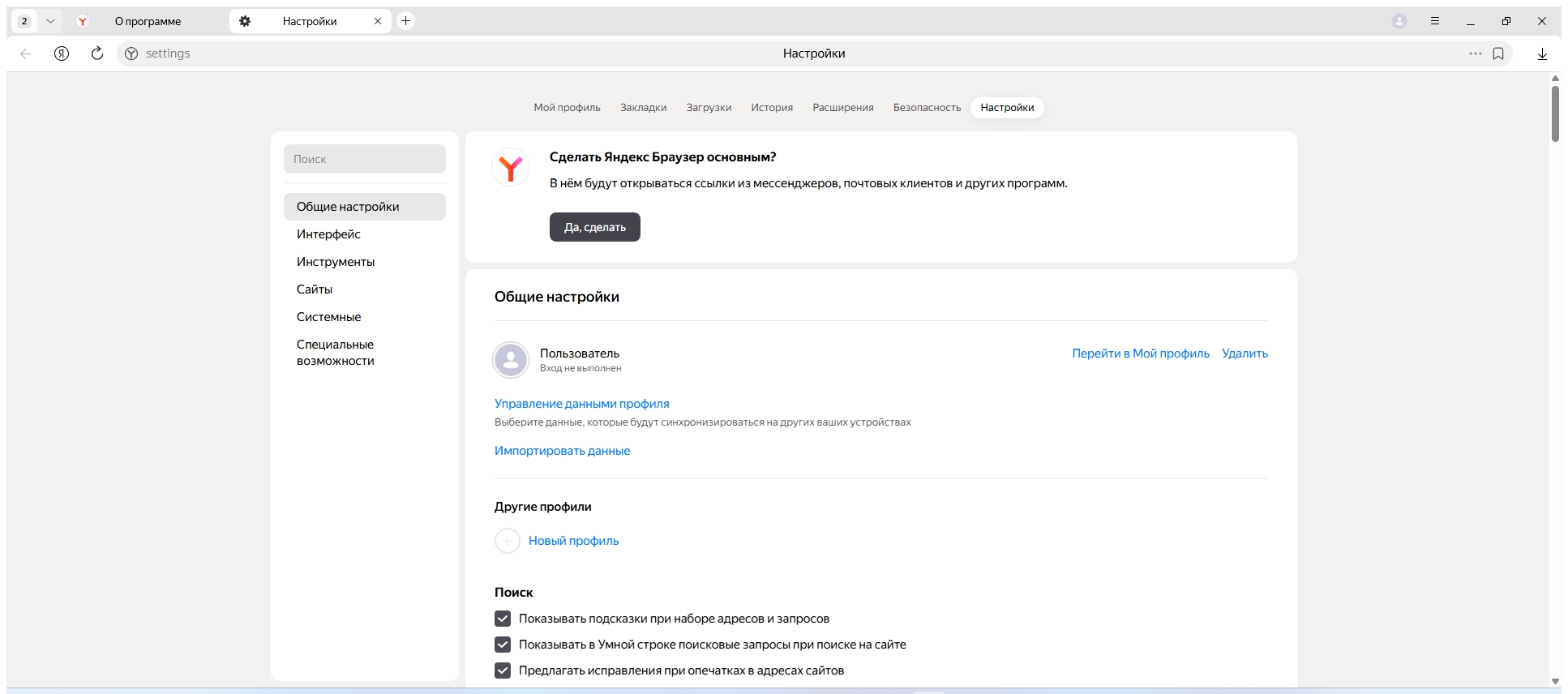
Task: Click the tab counter showing 2
Action: (24, 21)
